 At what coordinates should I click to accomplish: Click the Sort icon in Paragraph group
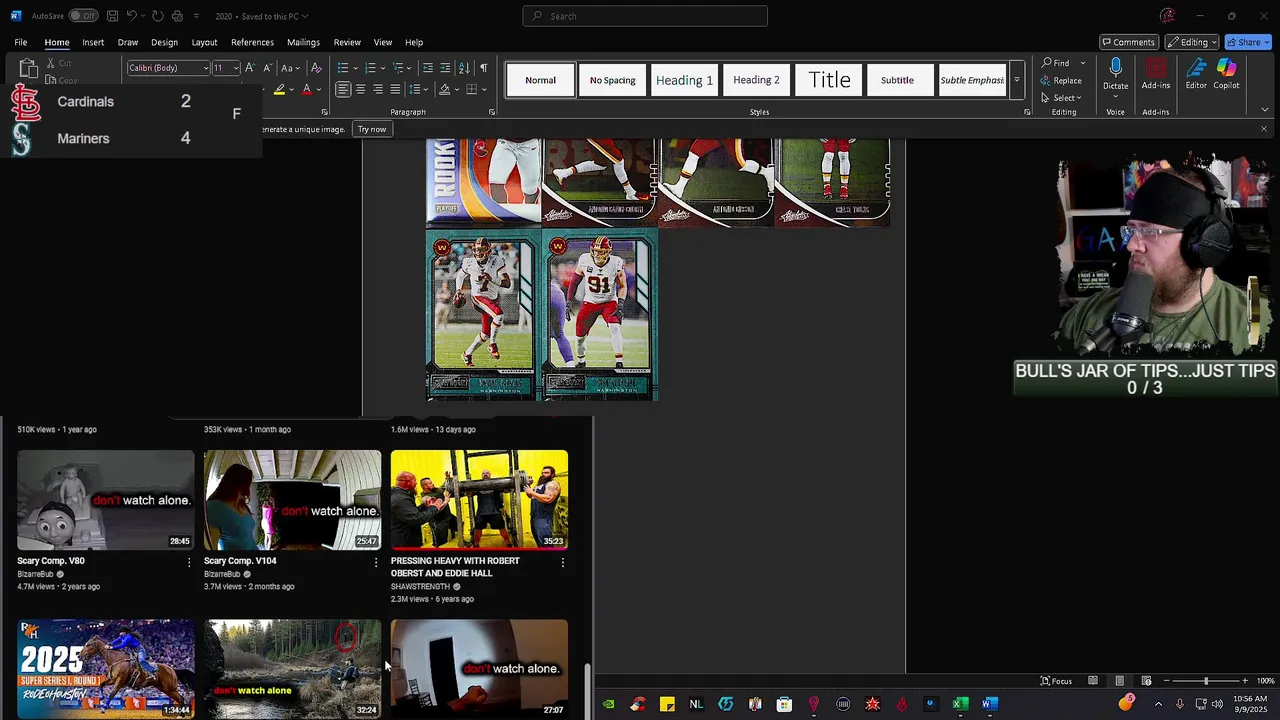tap(464, 68)
